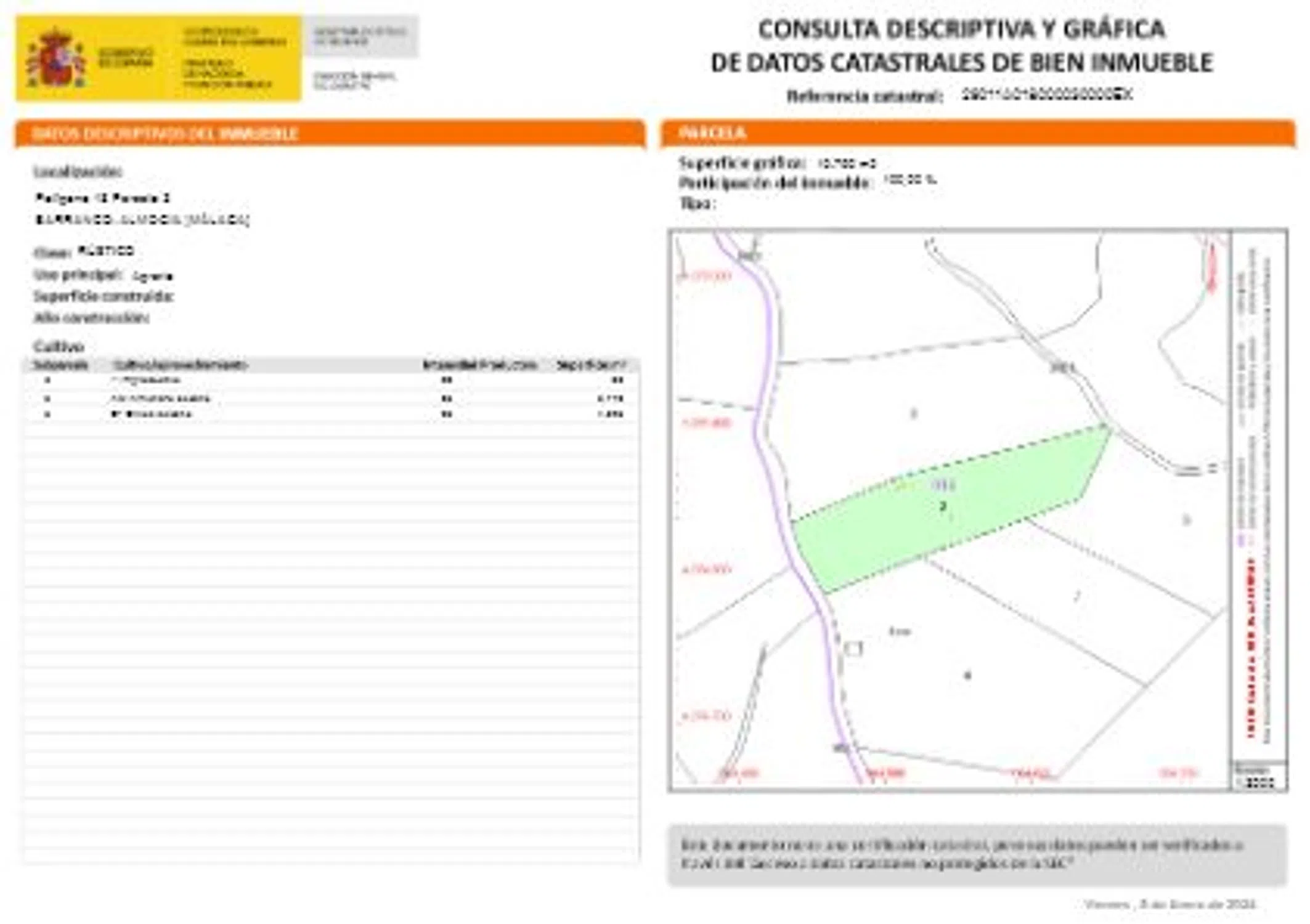The height and width of the screenshot is (924, 1310).
Task: Click the Referencia catastral number
Action: (x=1046, y=95)
